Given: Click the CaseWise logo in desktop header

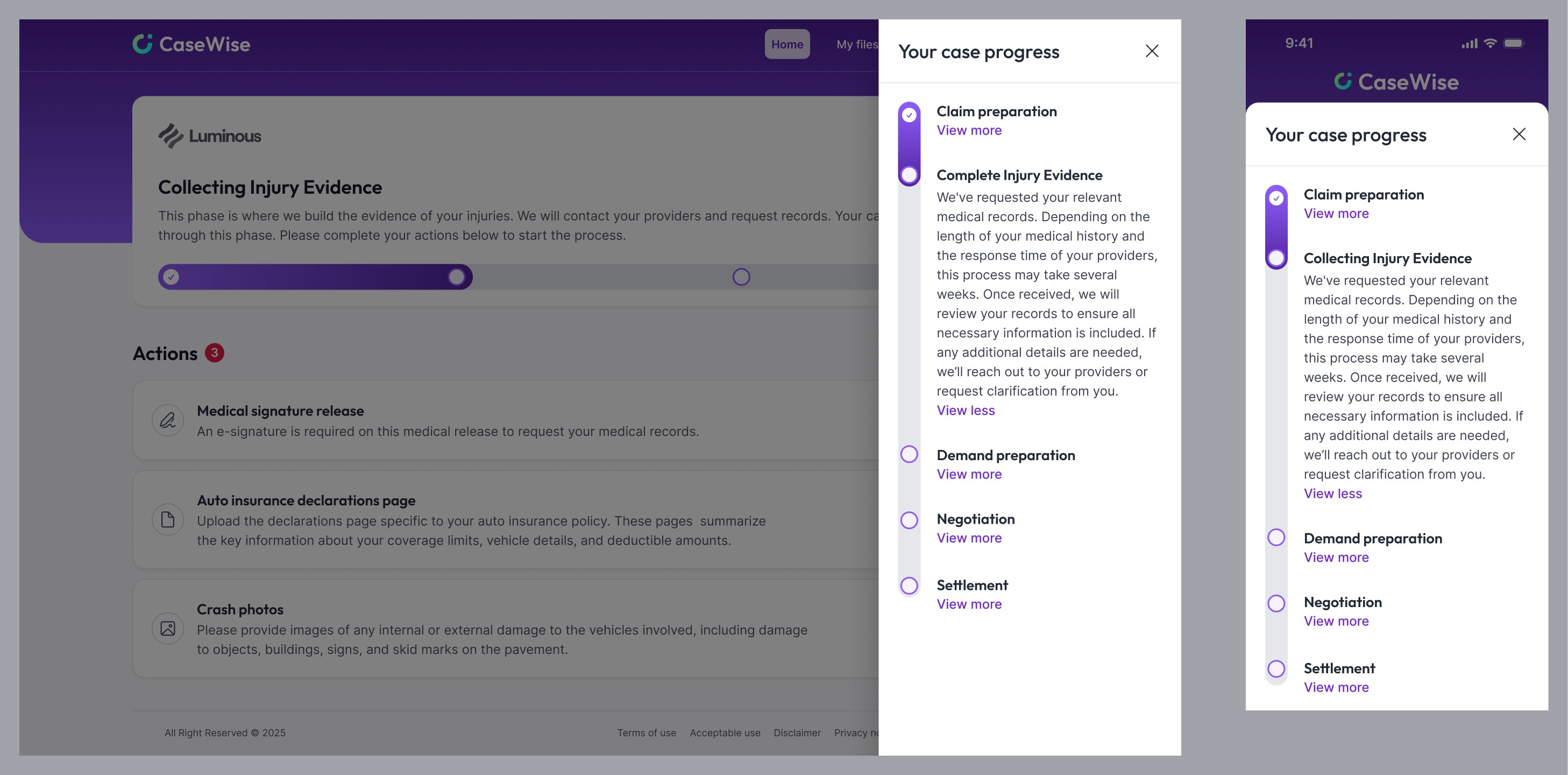Looking at the screenshot, I should tap(191, 44).
